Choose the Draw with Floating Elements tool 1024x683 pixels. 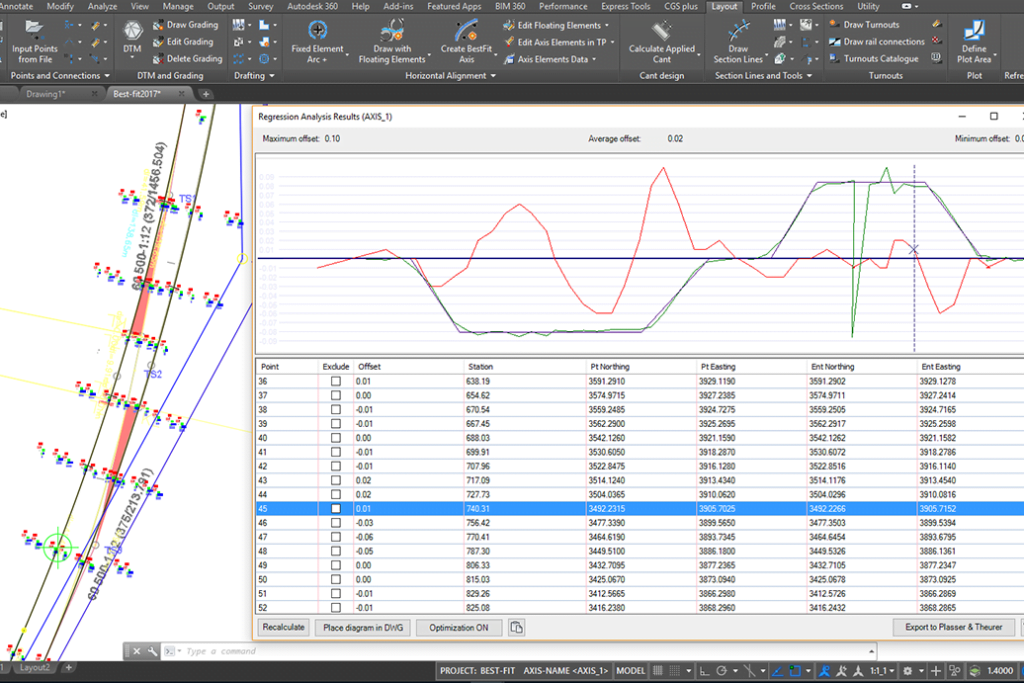click(x=392, y=30)
